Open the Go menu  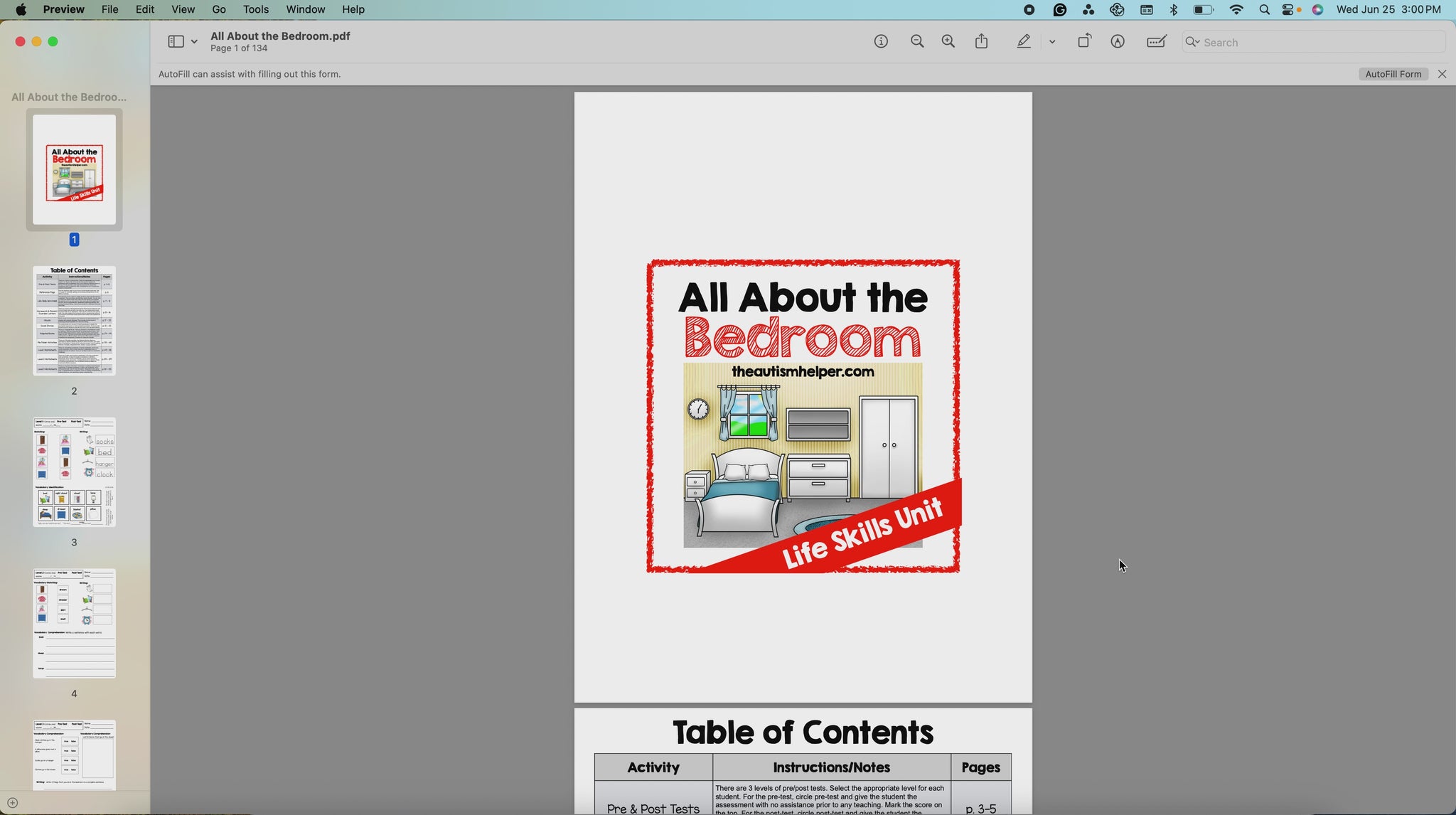(219, 9)
